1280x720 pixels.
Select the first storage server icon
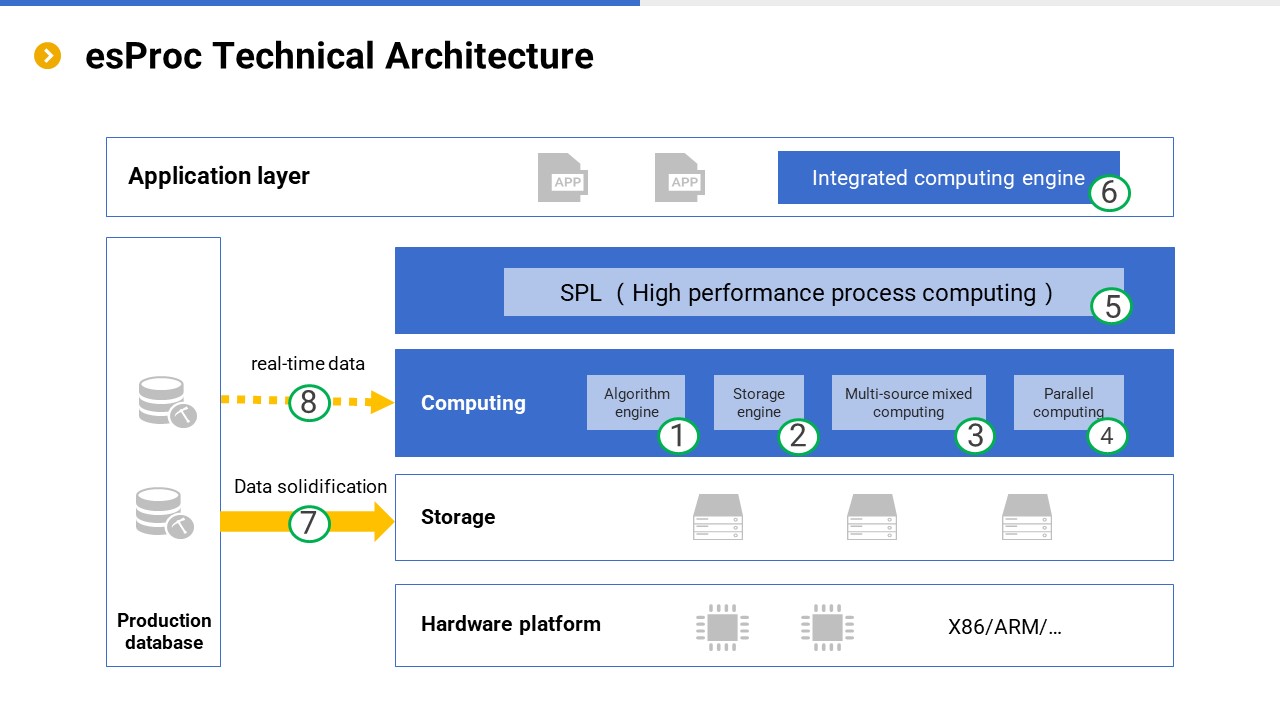pyautogui.click(x=718, y=517)
